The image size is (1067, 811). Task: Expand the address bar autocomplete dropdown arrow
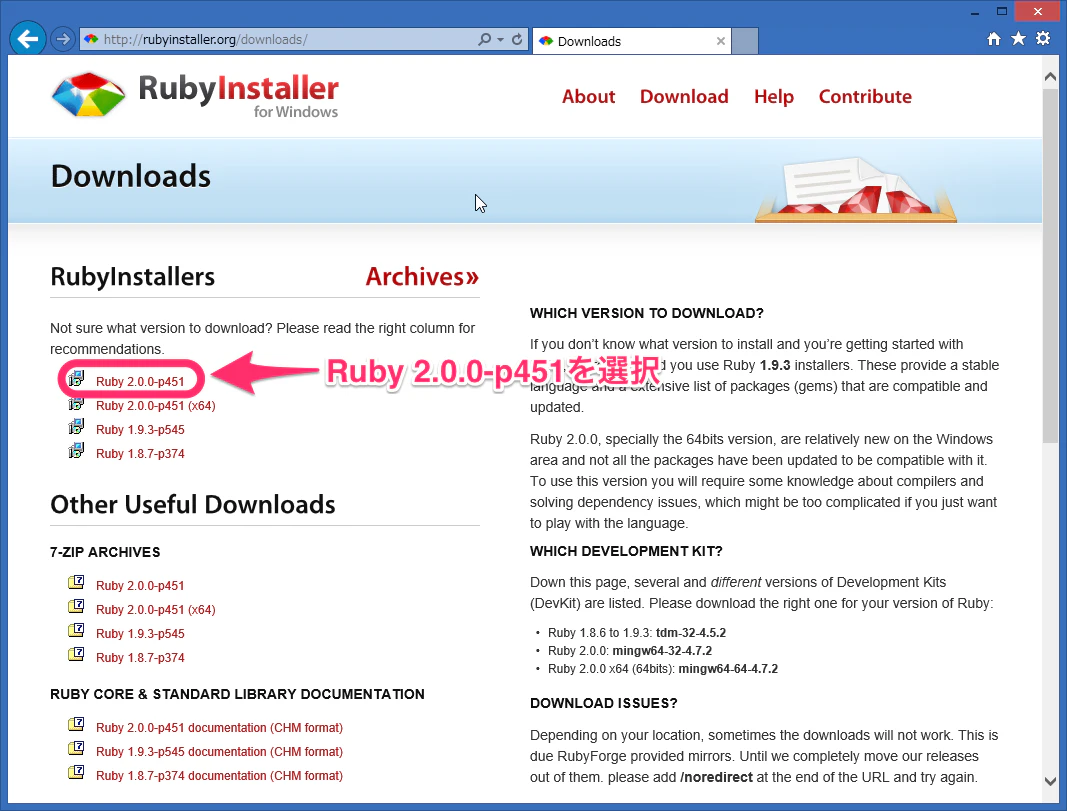[x=501, y=39]
